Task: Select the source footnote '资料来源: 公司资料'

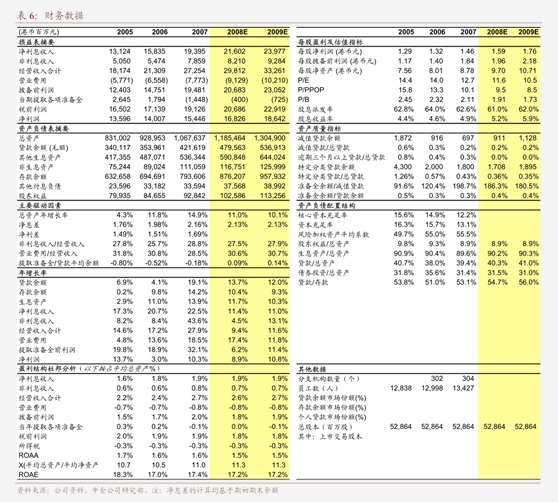Action: pos(50,491)
